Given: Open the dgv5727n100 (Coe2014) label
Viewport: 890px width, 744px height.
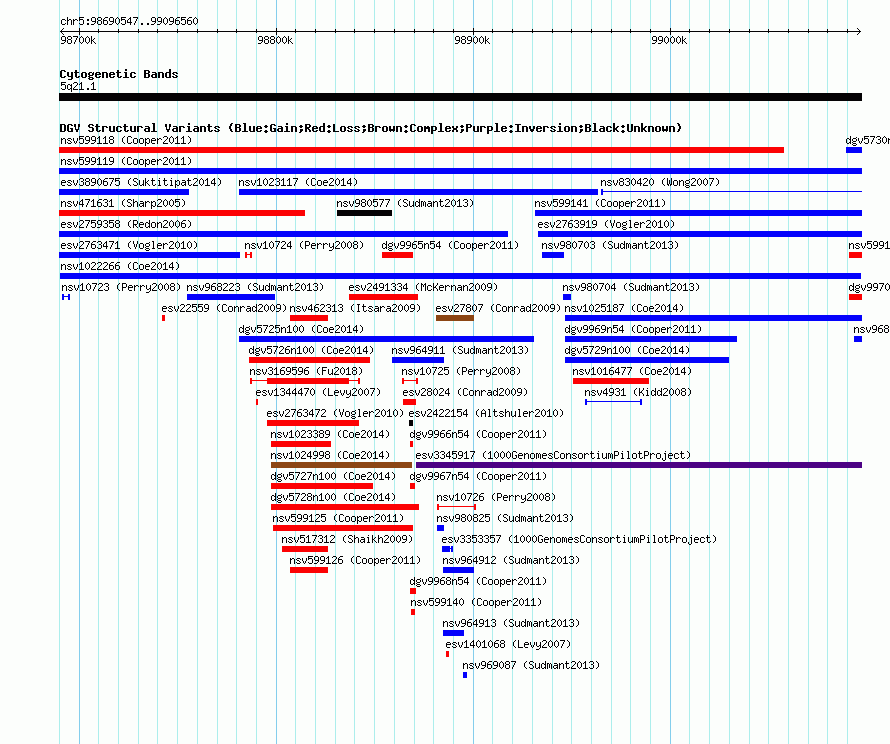Looking at the screenshot, I should (x=333, y=476).
